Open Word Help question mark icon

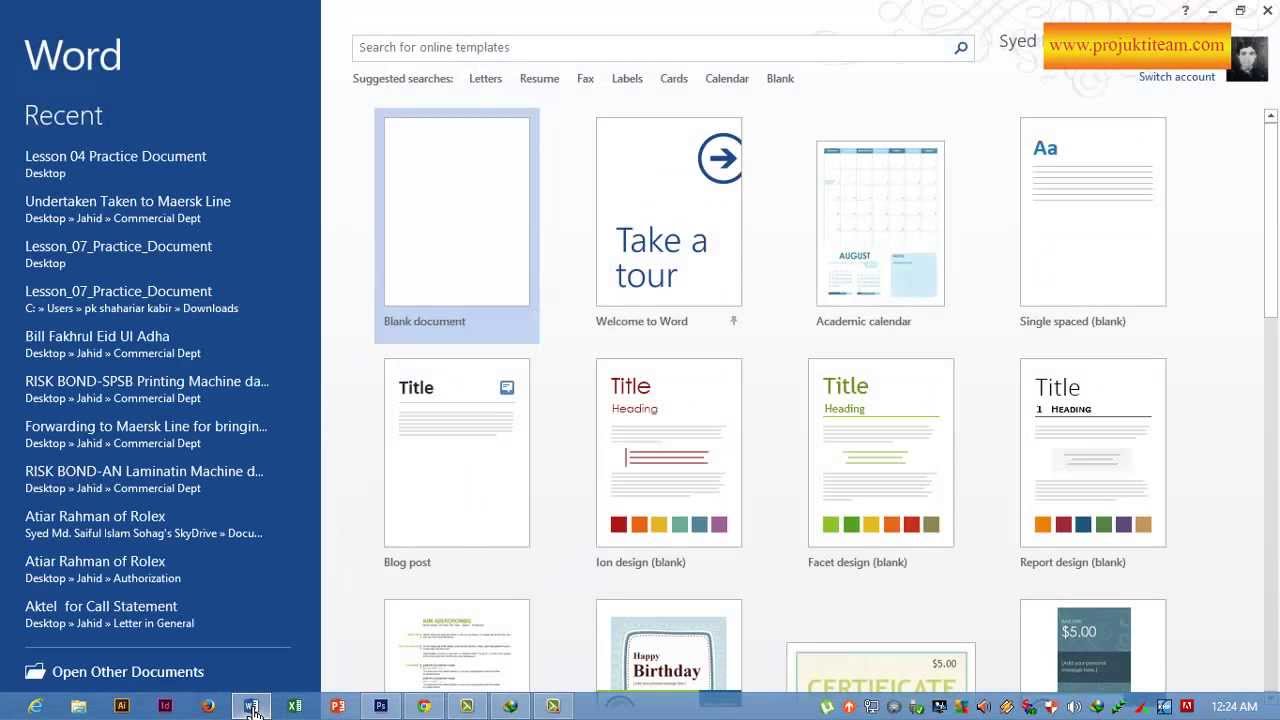pyautogui.click(x=1185, y=11)
